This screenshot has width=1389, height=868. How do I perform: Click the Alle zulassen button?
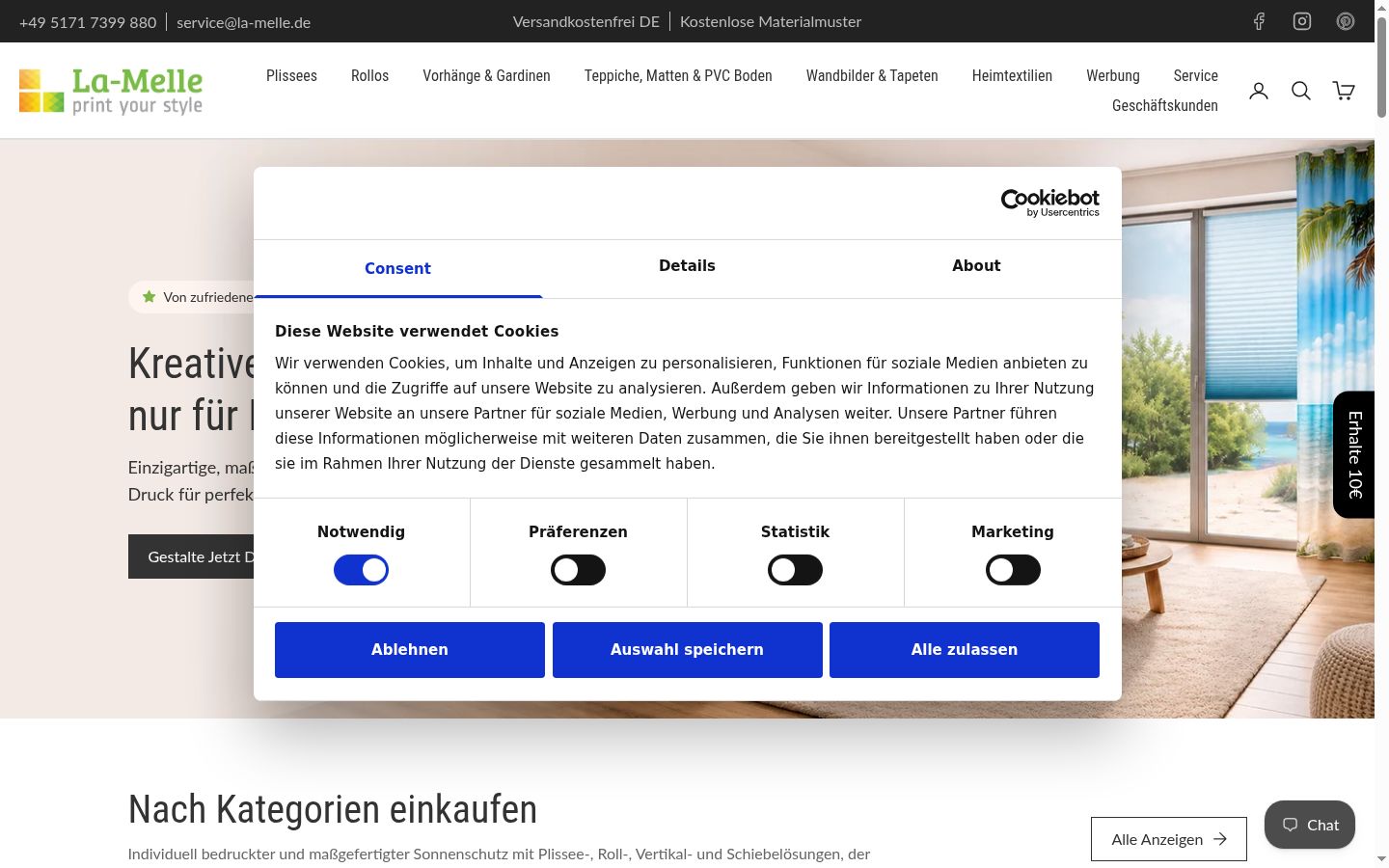[965, 650]
